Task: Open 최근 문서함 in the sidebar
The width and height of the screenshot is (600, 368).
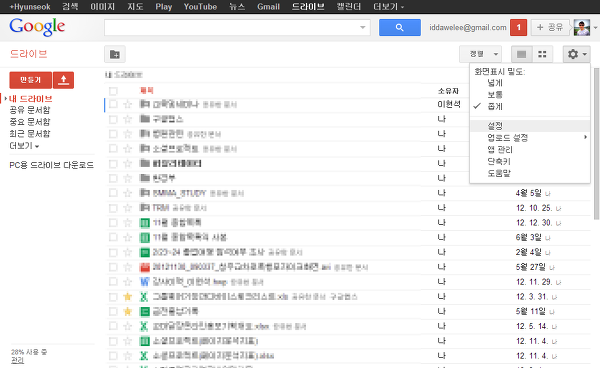Action: pos(30,134)
